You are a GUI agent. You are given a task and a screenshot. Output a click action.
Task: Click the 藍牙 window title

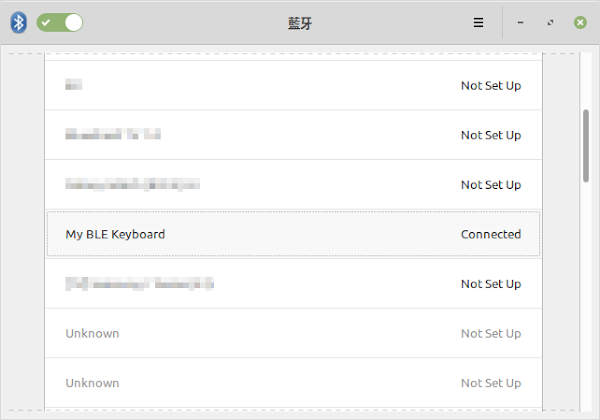[x=300, y=23]
